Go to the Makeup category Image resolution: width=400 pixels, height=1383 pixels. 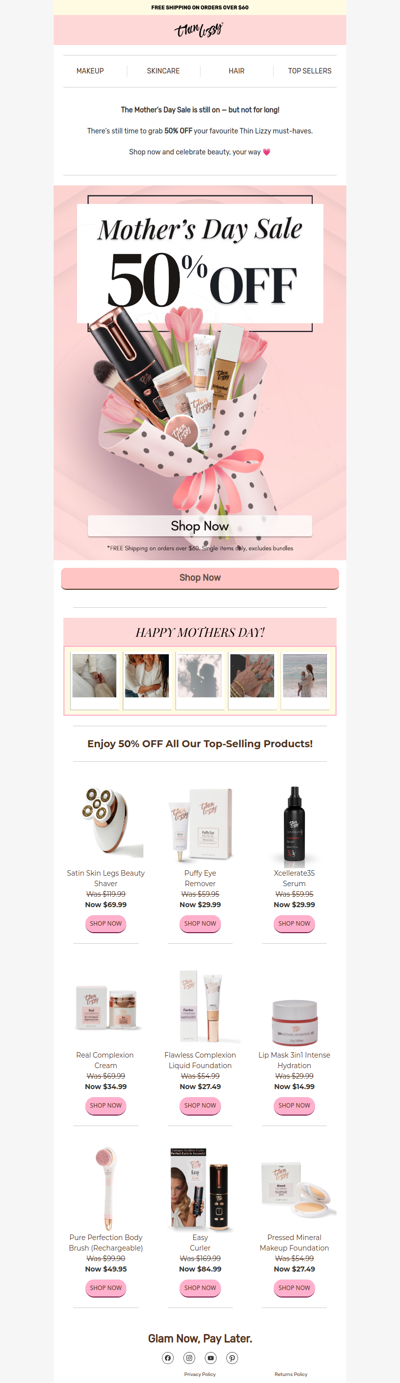[90, 71]
